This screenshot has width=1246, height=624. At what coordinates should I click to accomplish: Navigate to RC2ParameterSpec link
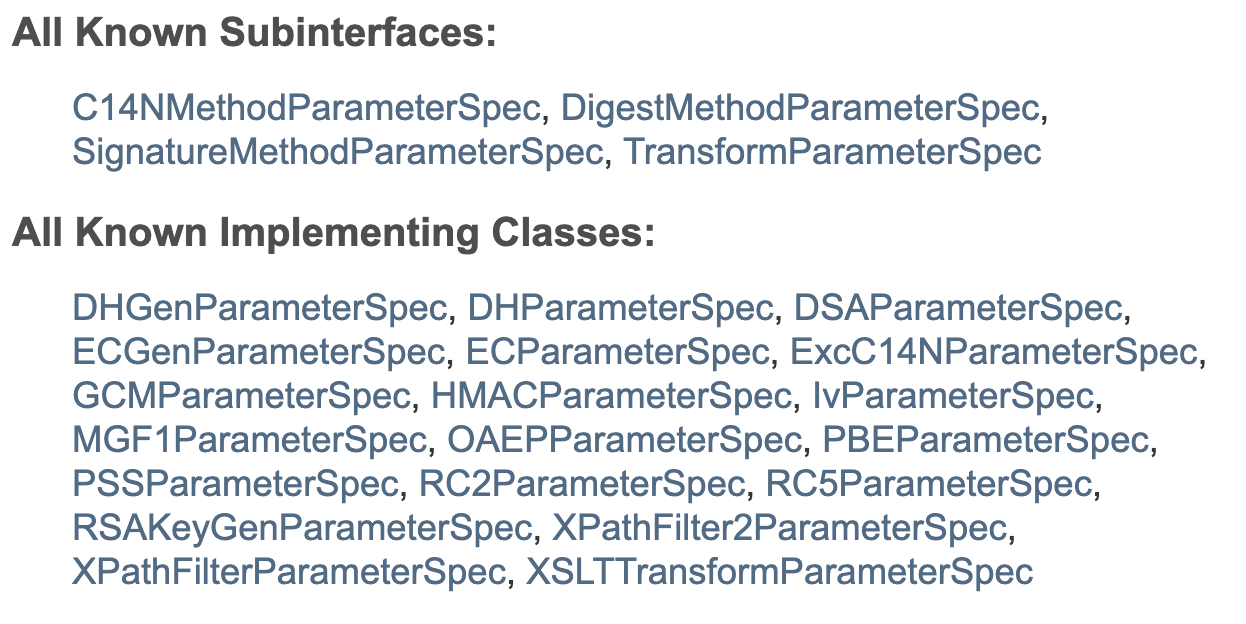(583, 484)
